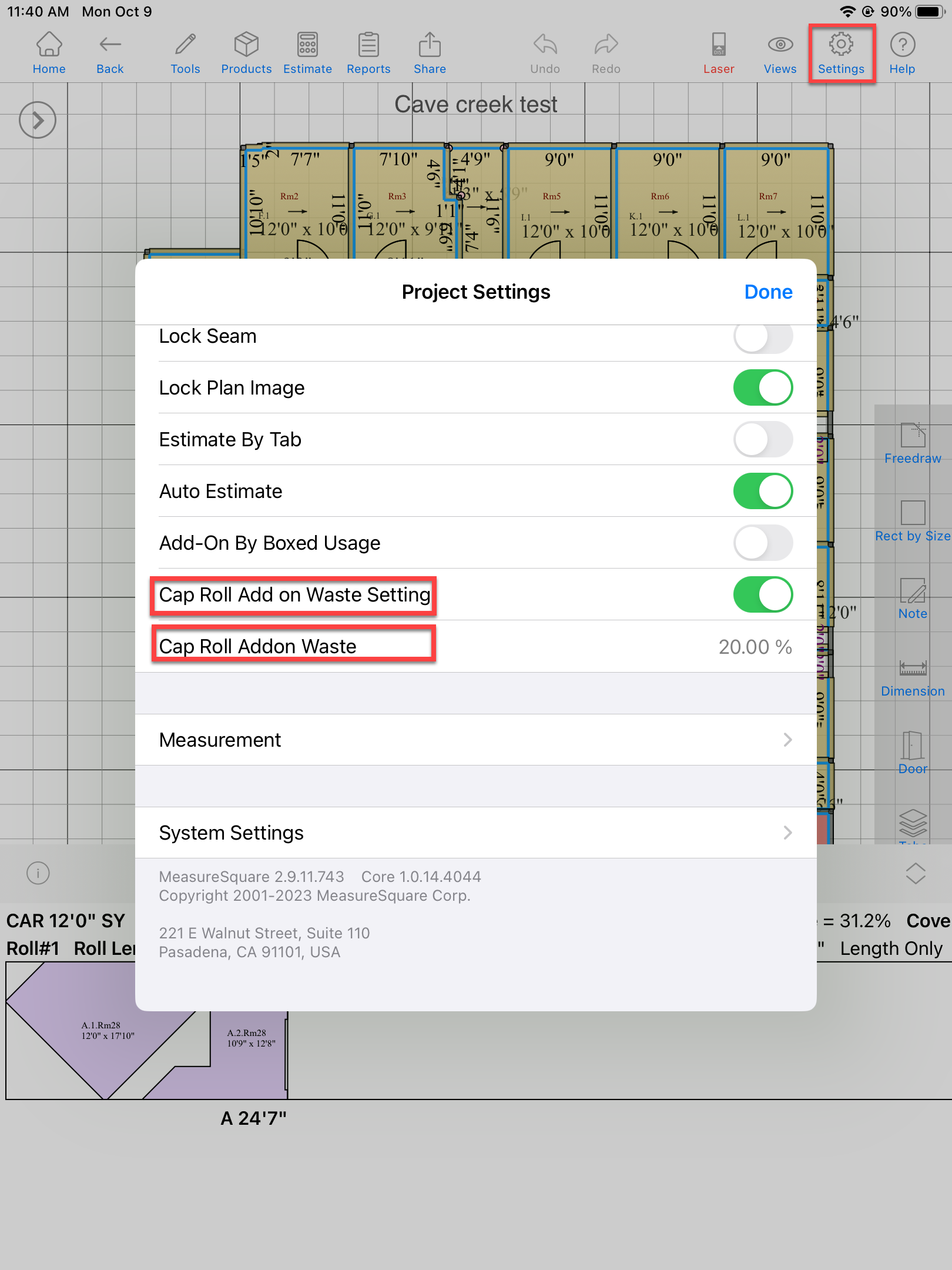Image resolution: width=952 pixels, height=1270 pixels.
Task: Redo the last action
Action: (606, 54)
